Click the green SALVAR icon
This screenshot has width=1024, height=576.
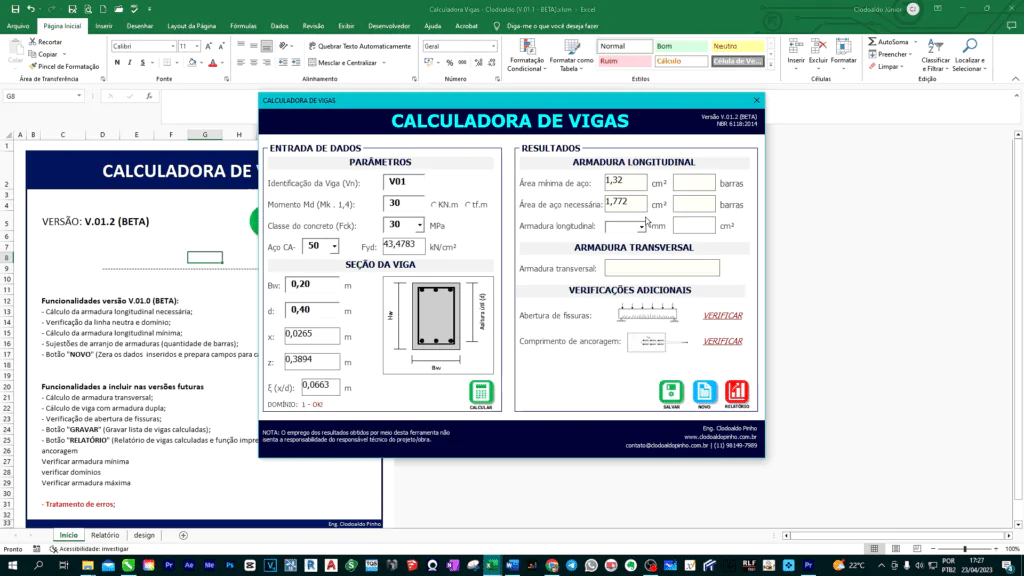click(671, 392)
